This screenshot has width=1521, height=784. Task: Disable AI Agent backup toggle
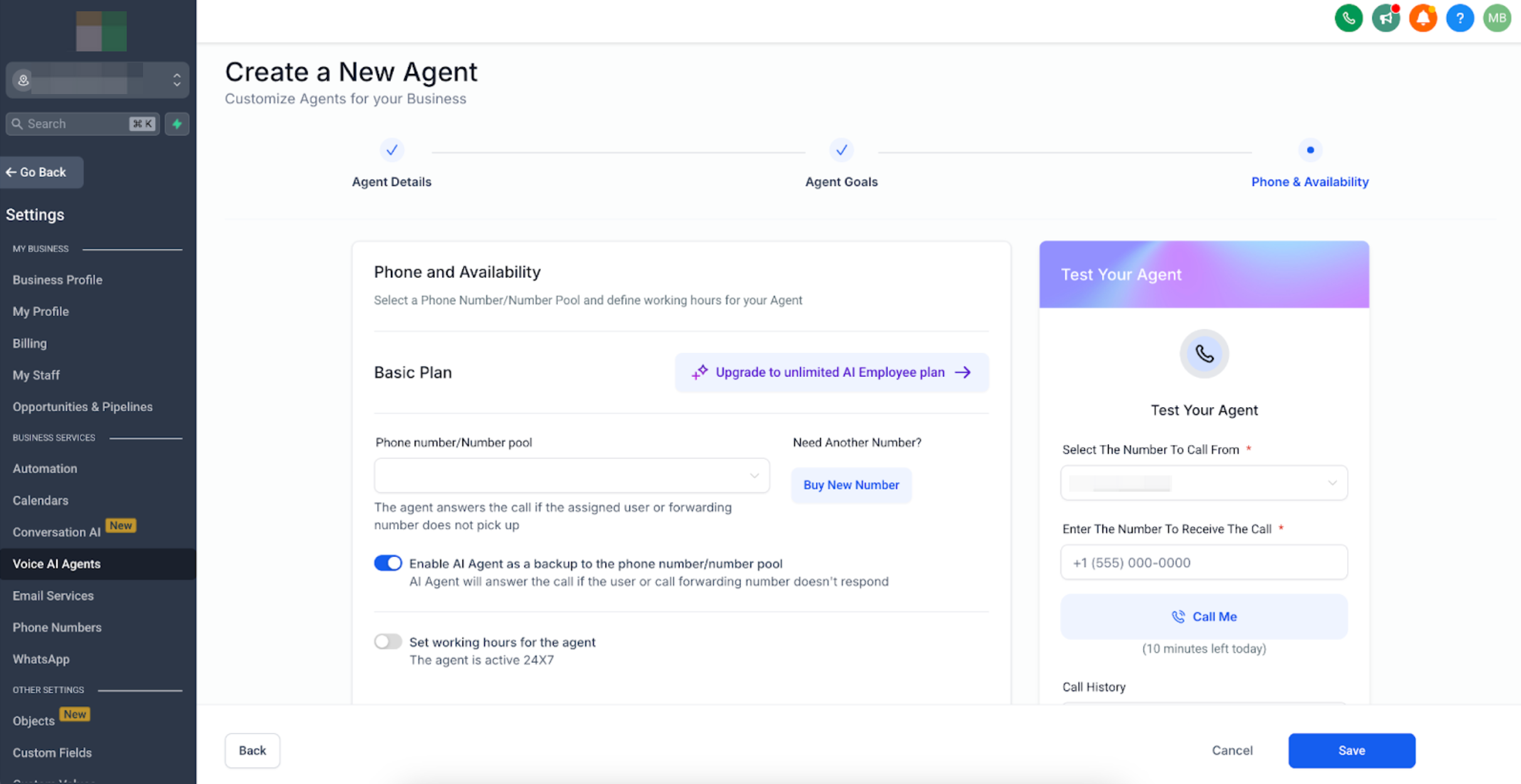[x=388, y=563]
